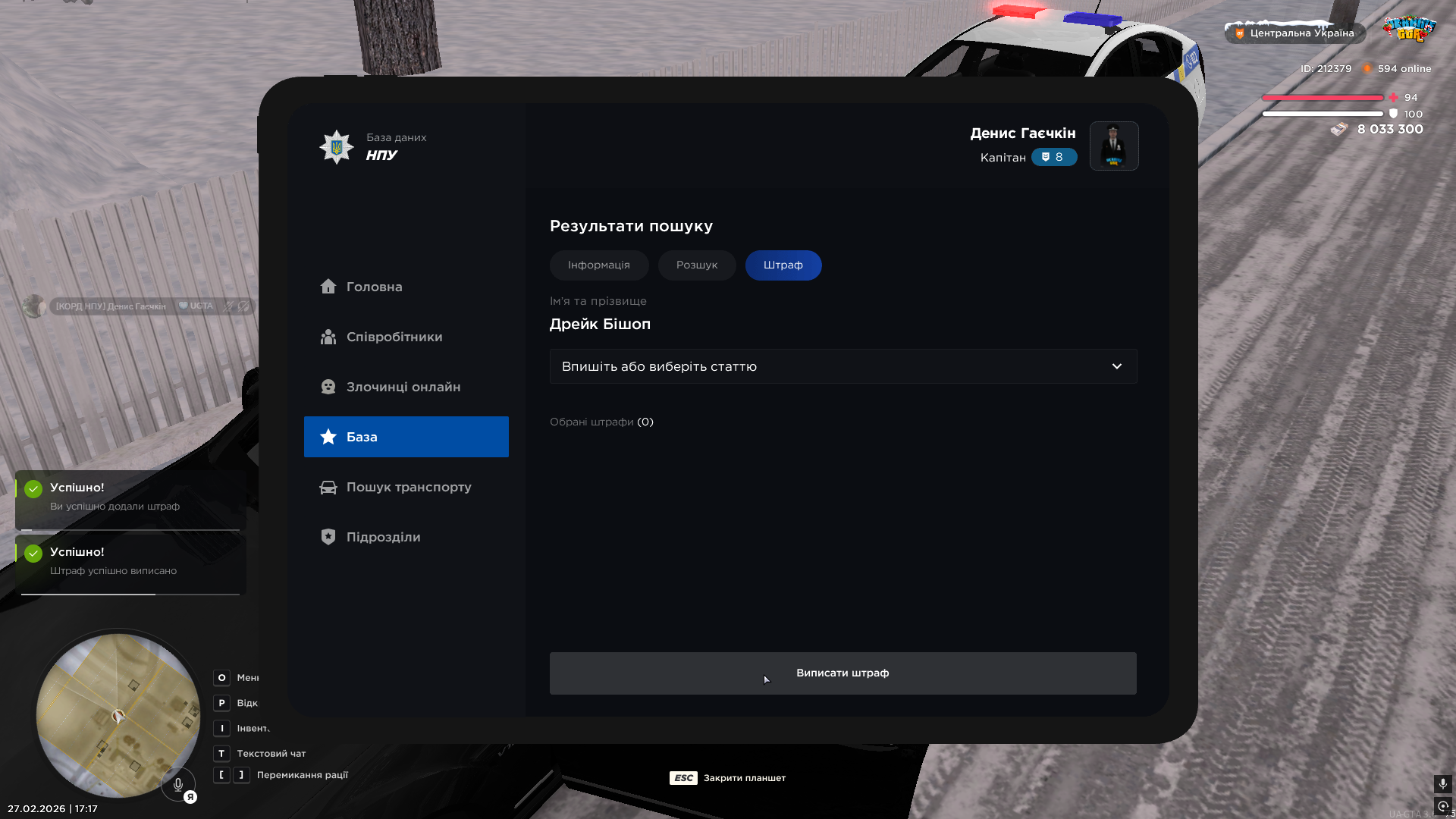The height and width of the screenshot is (819, 1456).
Task: Click the house icon next to Головна
Action: (328, 287)
